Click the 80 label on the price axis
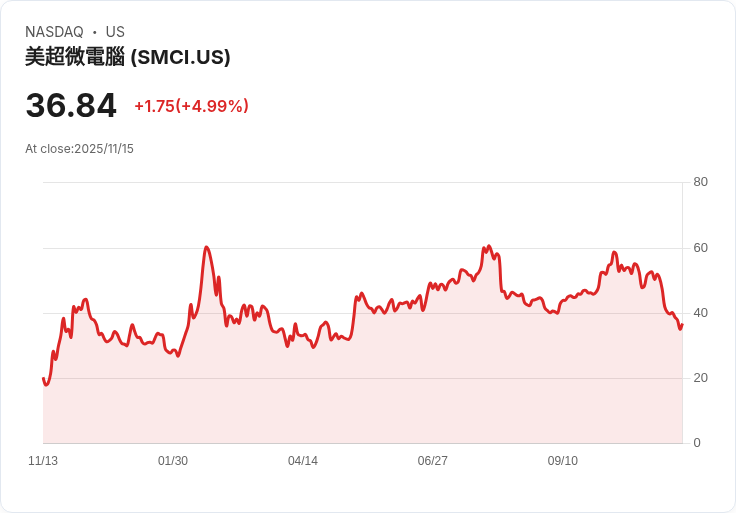 pyautogui.click(x=701, y=182)
